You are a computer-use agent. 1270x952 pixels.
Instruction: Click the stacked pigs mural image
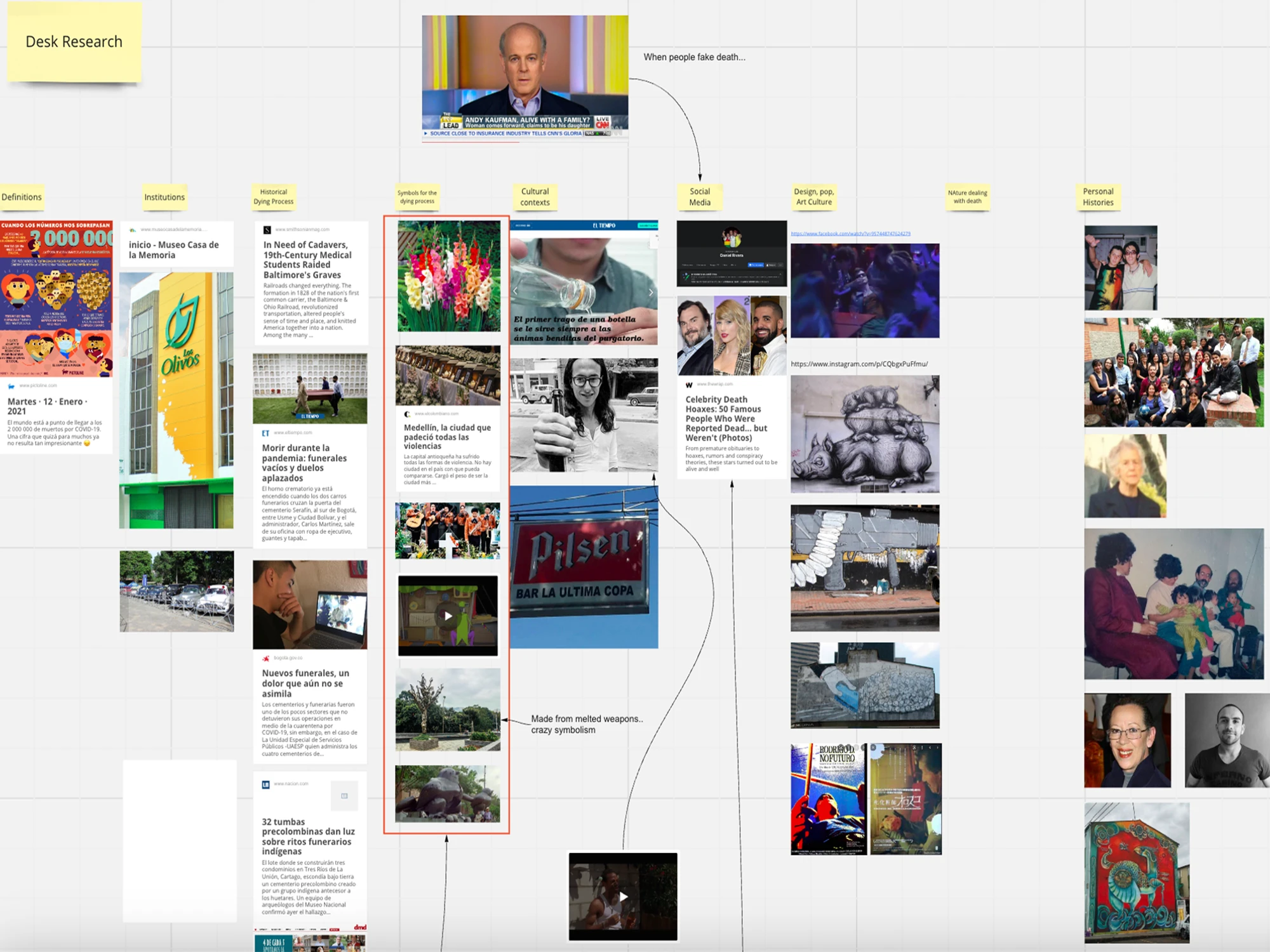coord(864,434)
